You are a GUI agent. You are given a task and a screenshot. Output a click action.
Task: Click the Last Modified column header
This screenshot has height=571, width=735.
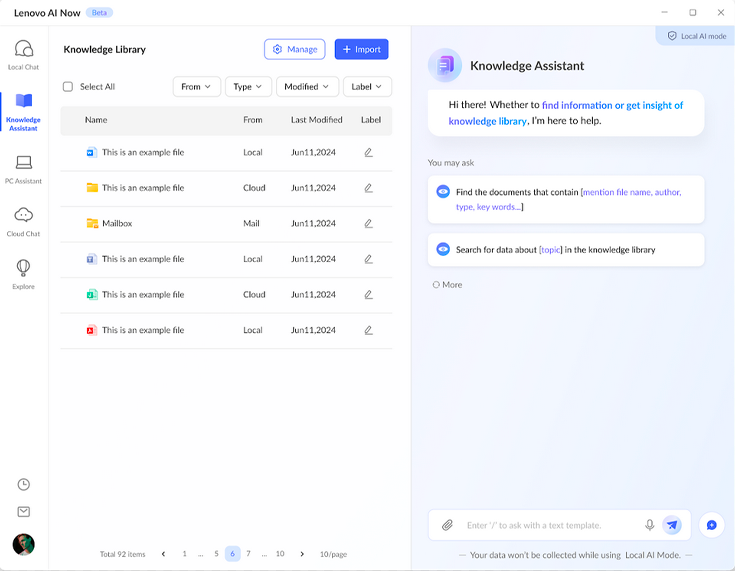pos(316,120)
